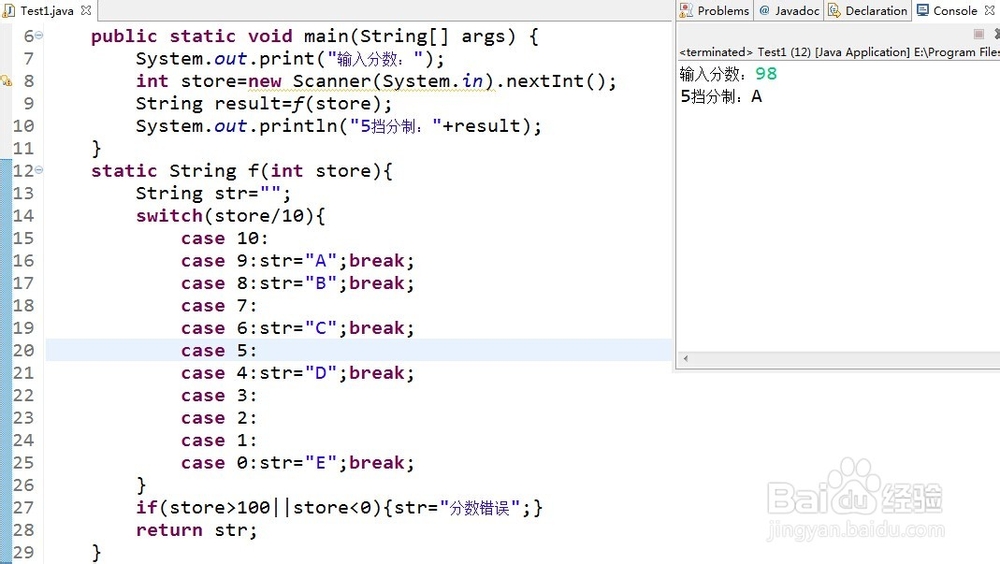Collapse the f method fold on line 12
Viewport: 1000px width, 564px height.
pyautogui.click(x=39, y=170)
